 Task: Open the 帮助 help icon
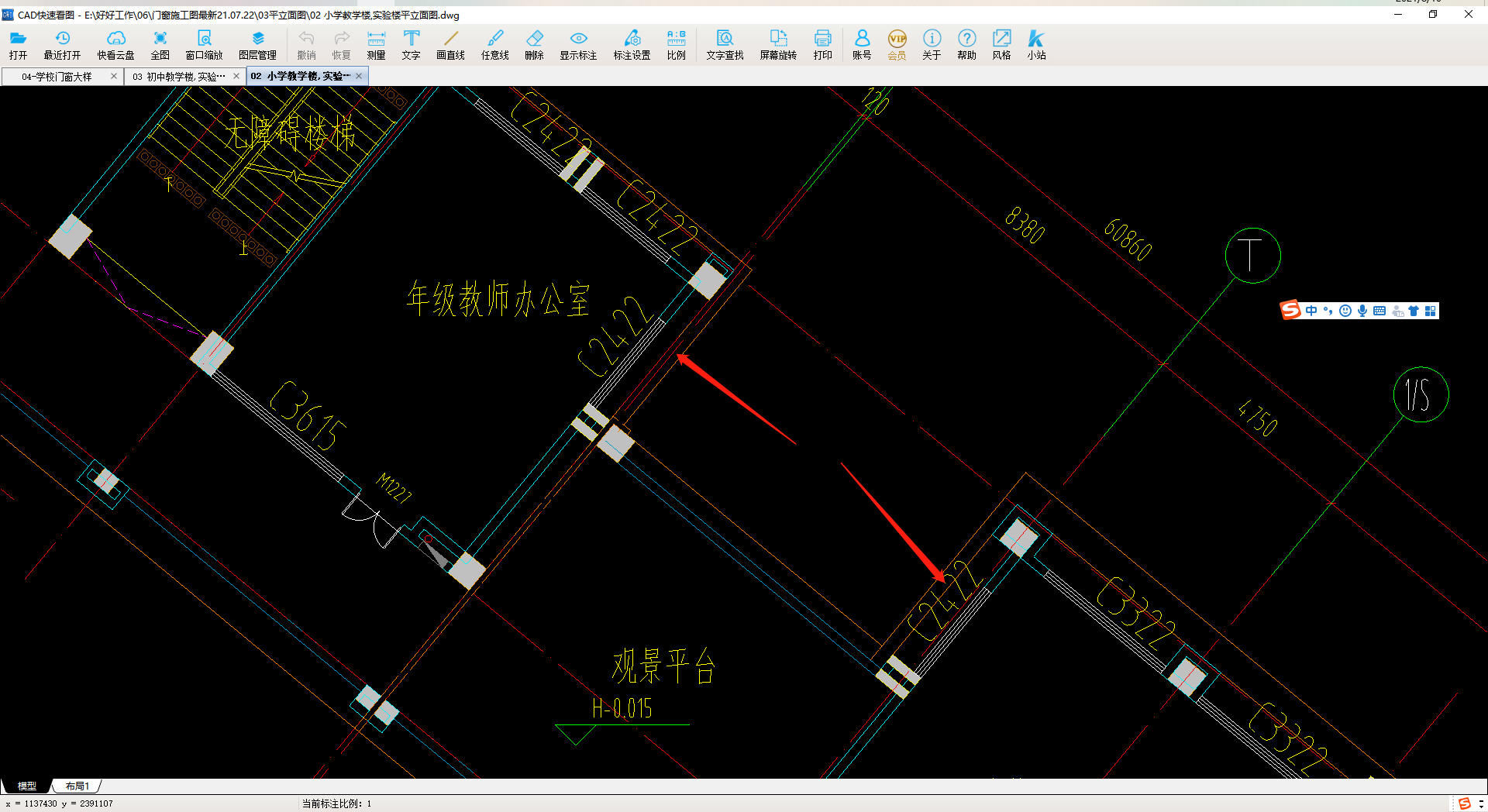(966, 45)
